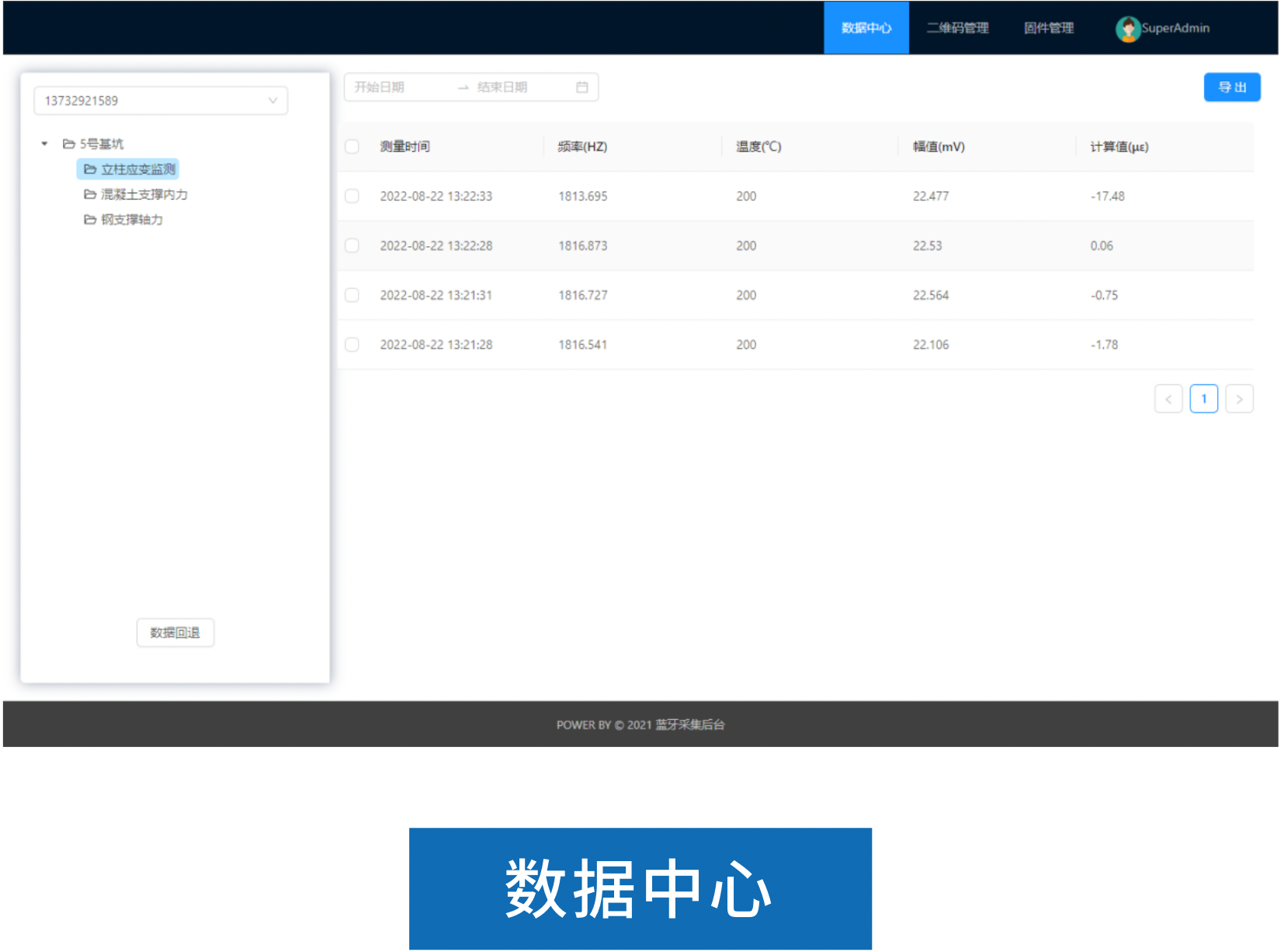Click folder icon beside 5号基坑

coord(68,144)
